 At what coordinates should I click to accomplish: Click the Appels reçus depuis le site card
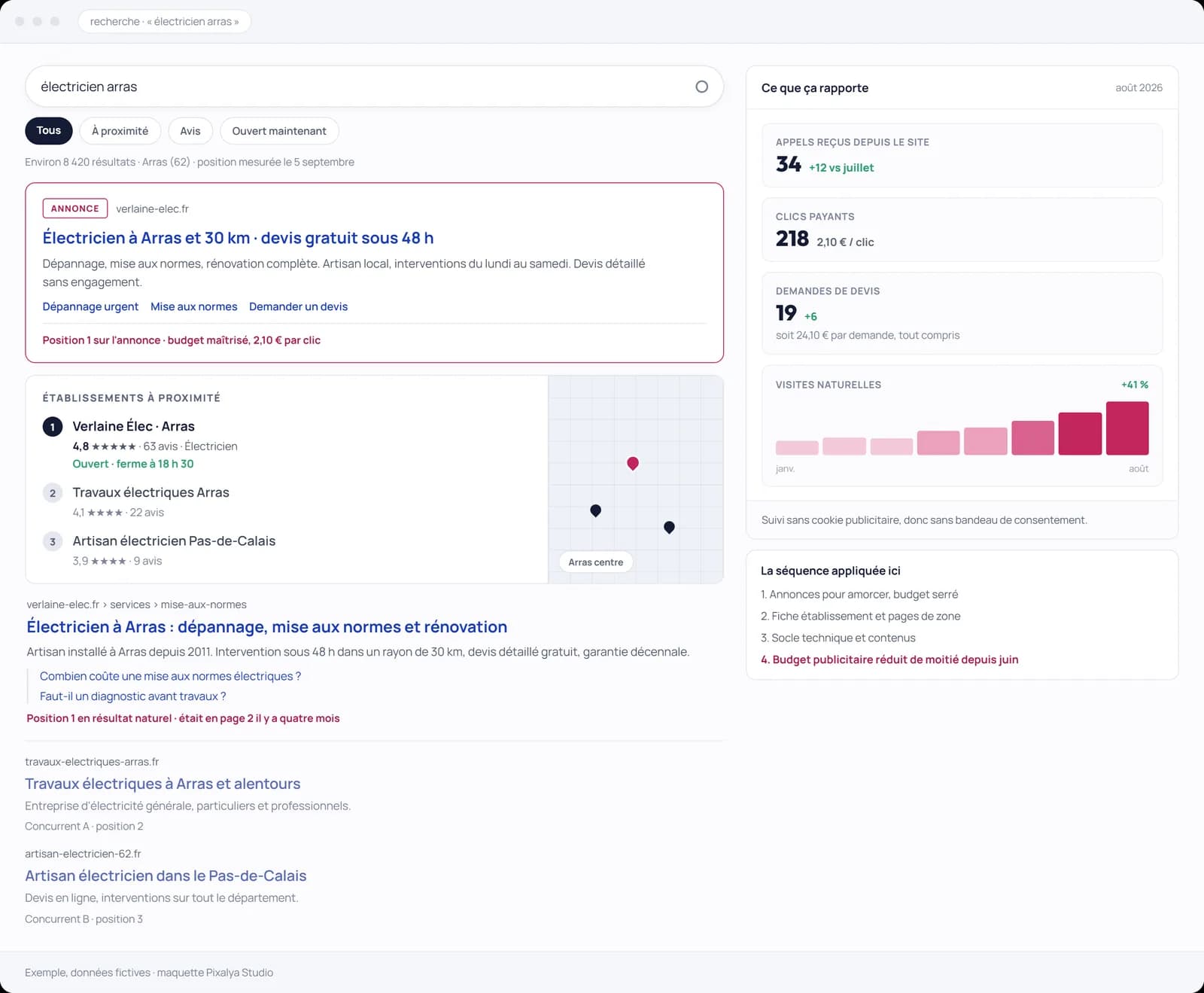(962, 155)
